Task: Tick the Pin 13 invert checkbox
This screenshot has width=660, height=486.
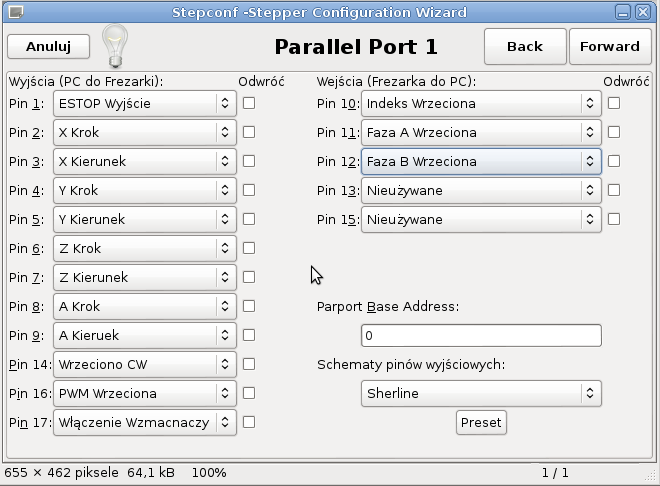Action: pyautogui.click(x=614, y=190)
